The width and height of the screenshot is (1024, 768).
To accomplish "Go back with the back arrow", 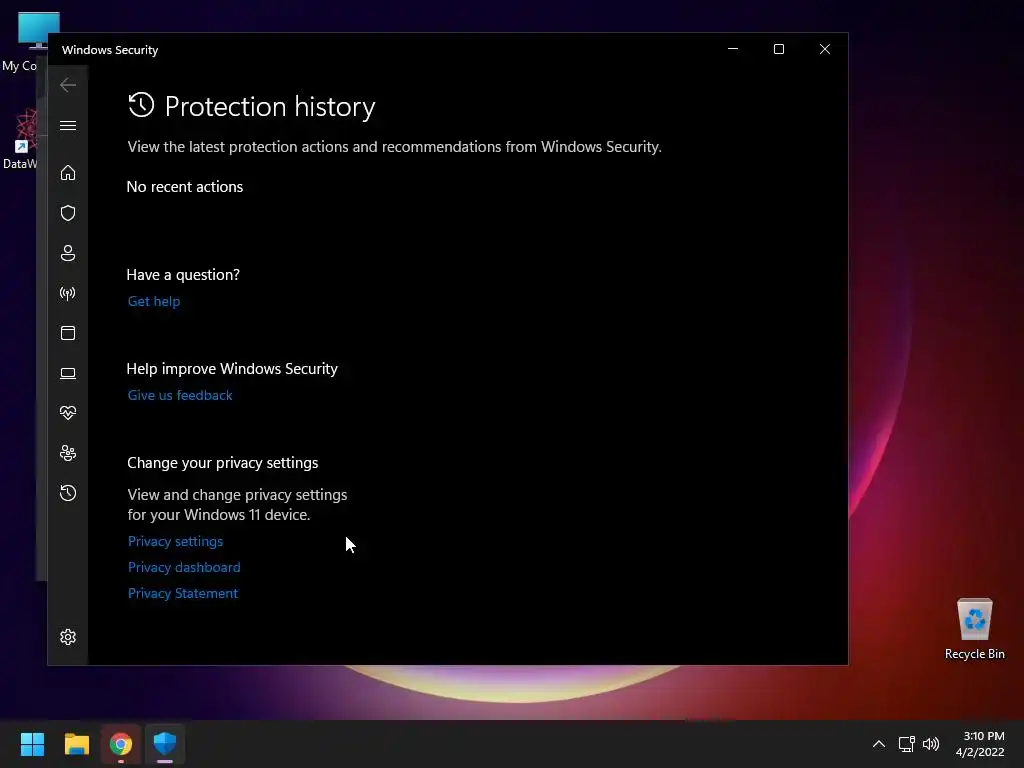I will pos(68,85).
